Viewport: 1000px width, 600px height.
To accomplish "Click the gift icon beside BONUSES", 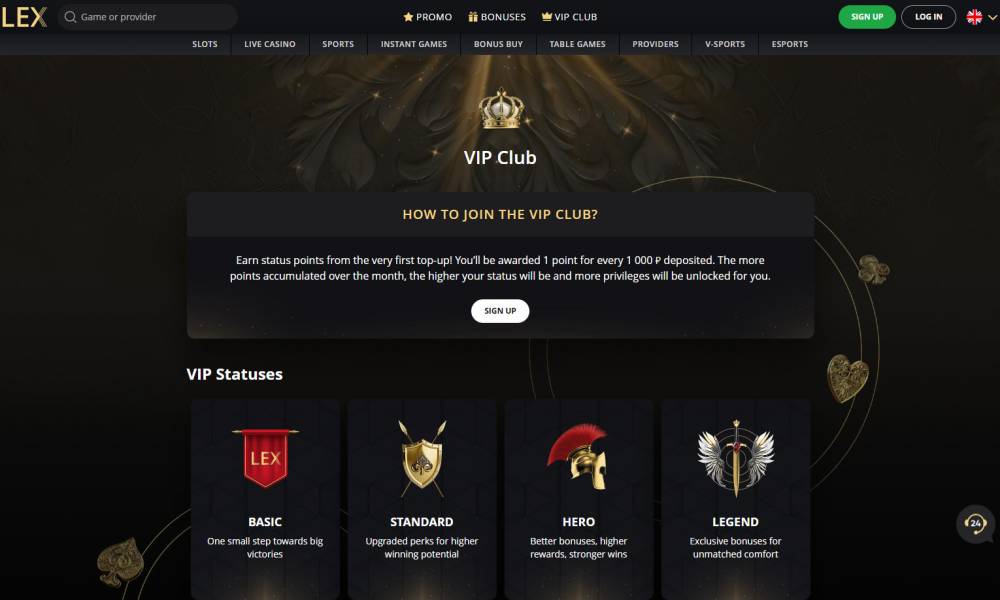I will [473, 17].
